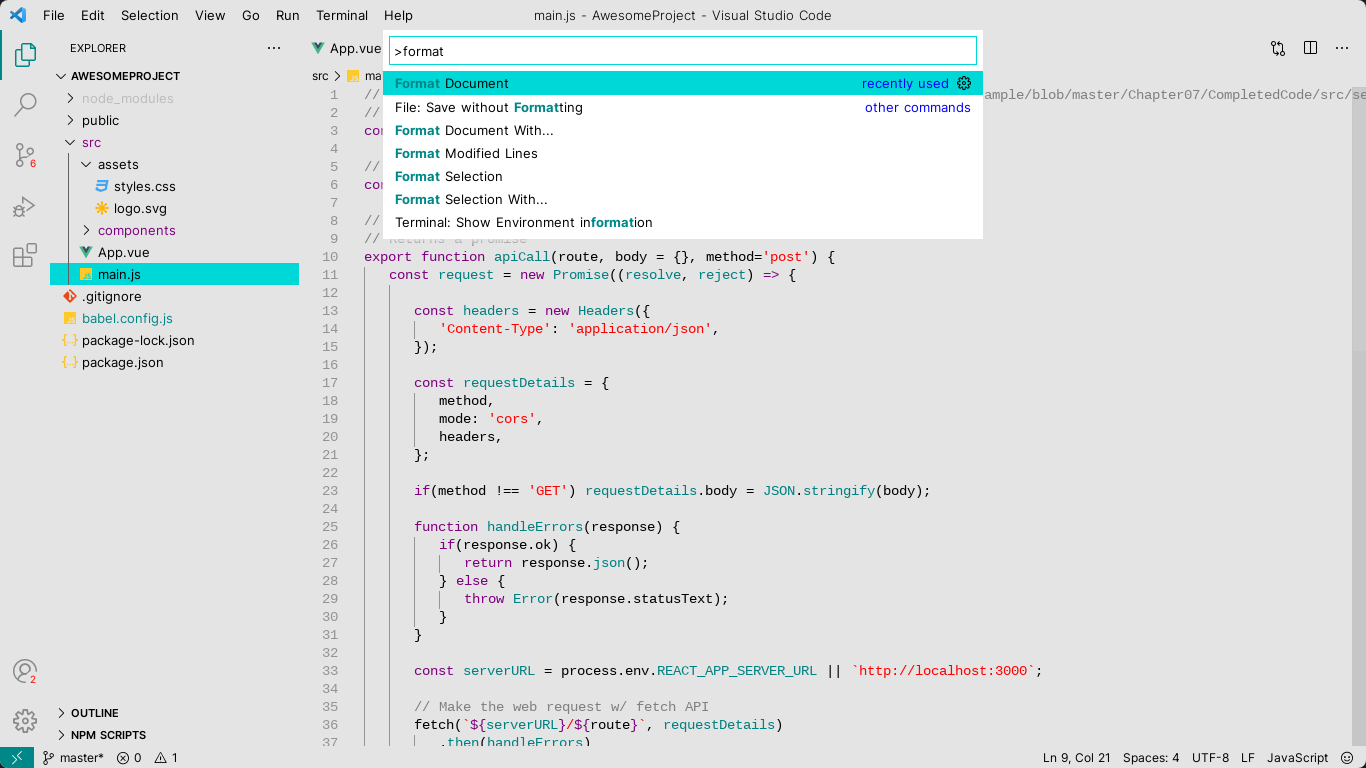
Task: Open the File menu
Action: [54, 15]
